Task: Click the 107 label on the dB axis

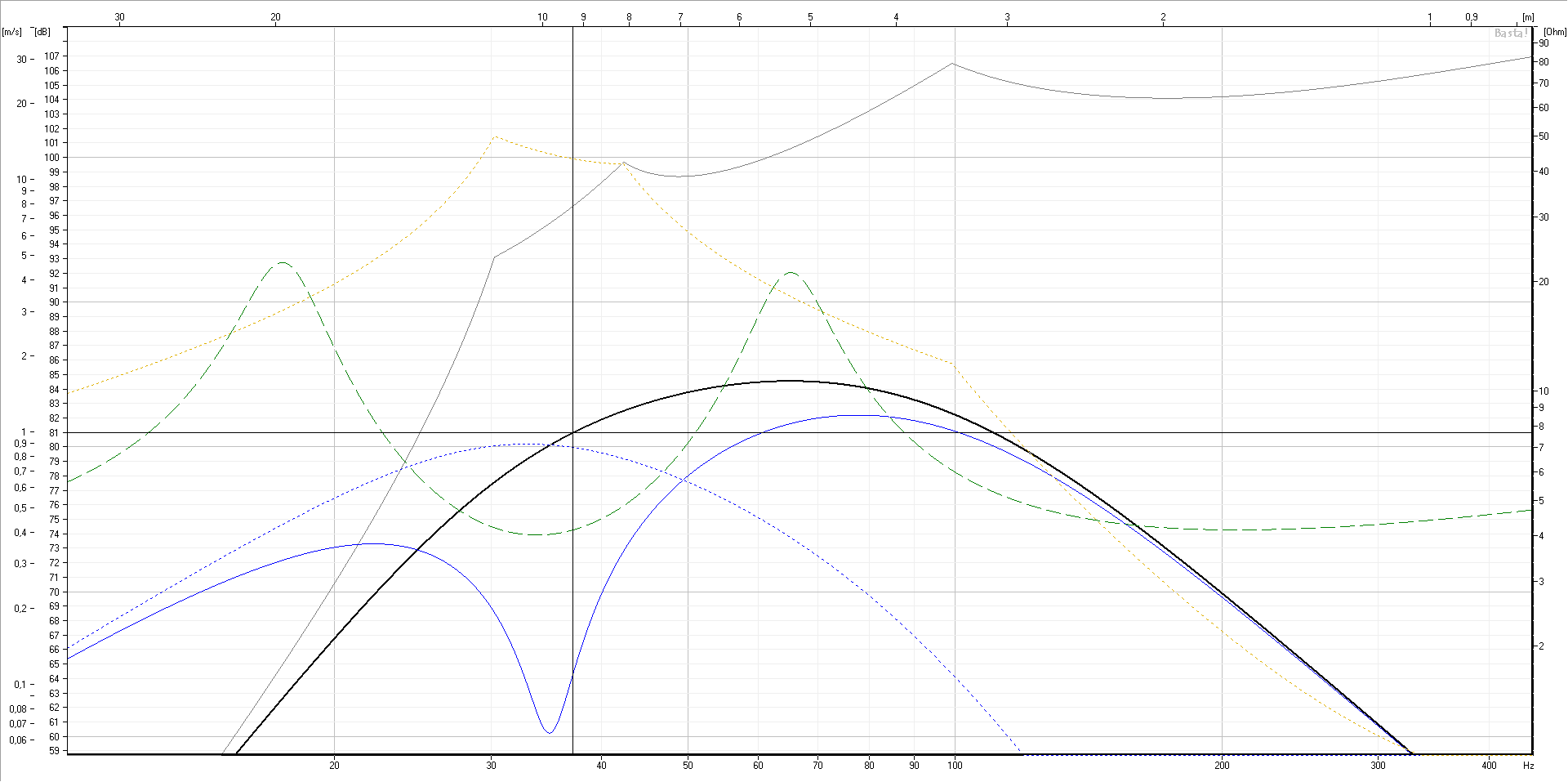Action: point(52,56)
